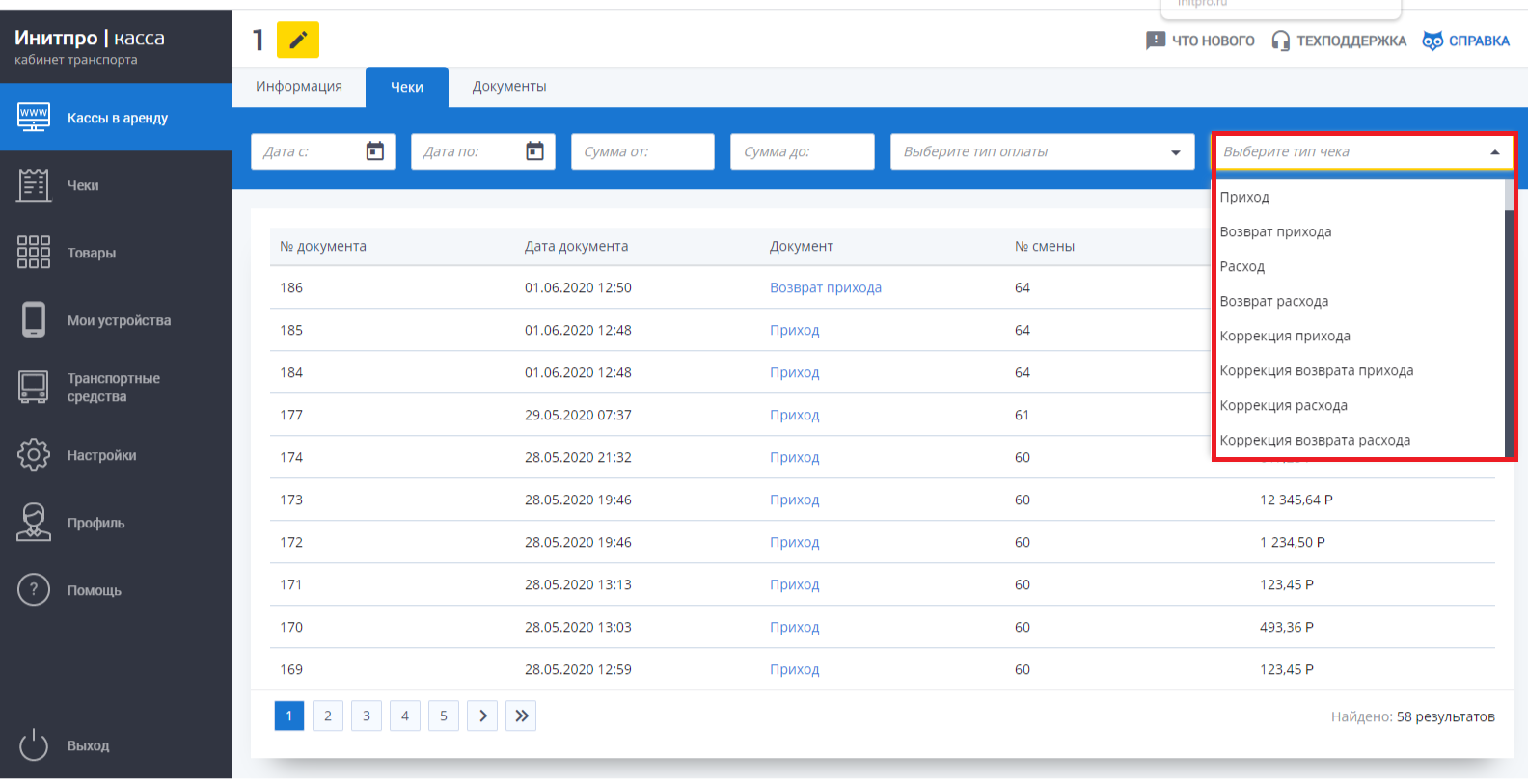This screenshot has width=1528, height=784.
Task: Collapse the Выберите тип чека dropdown
Action: (x=1495, y=152)
